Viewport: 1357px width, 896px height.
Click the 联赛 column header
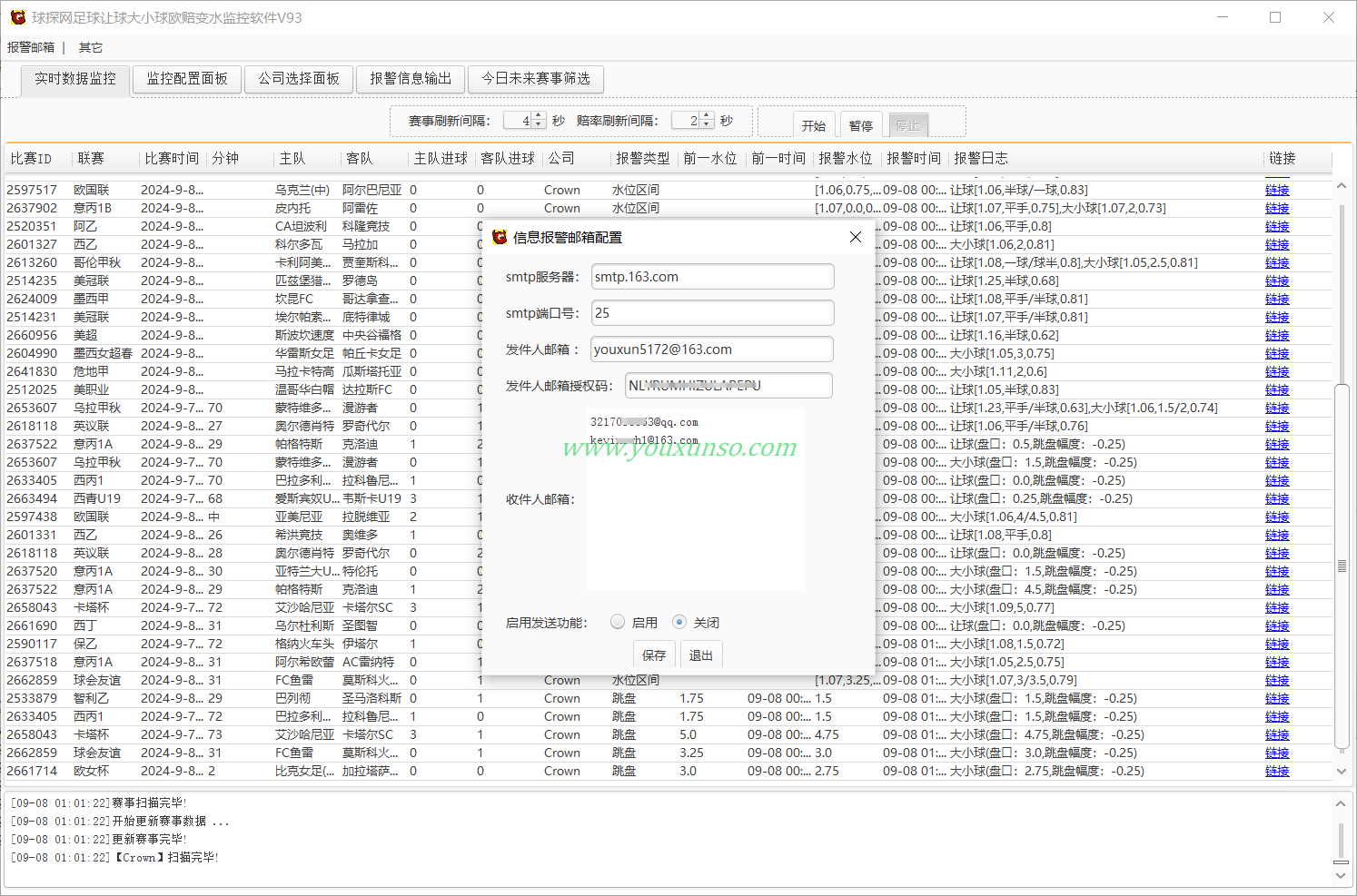[x=106, y=158]
